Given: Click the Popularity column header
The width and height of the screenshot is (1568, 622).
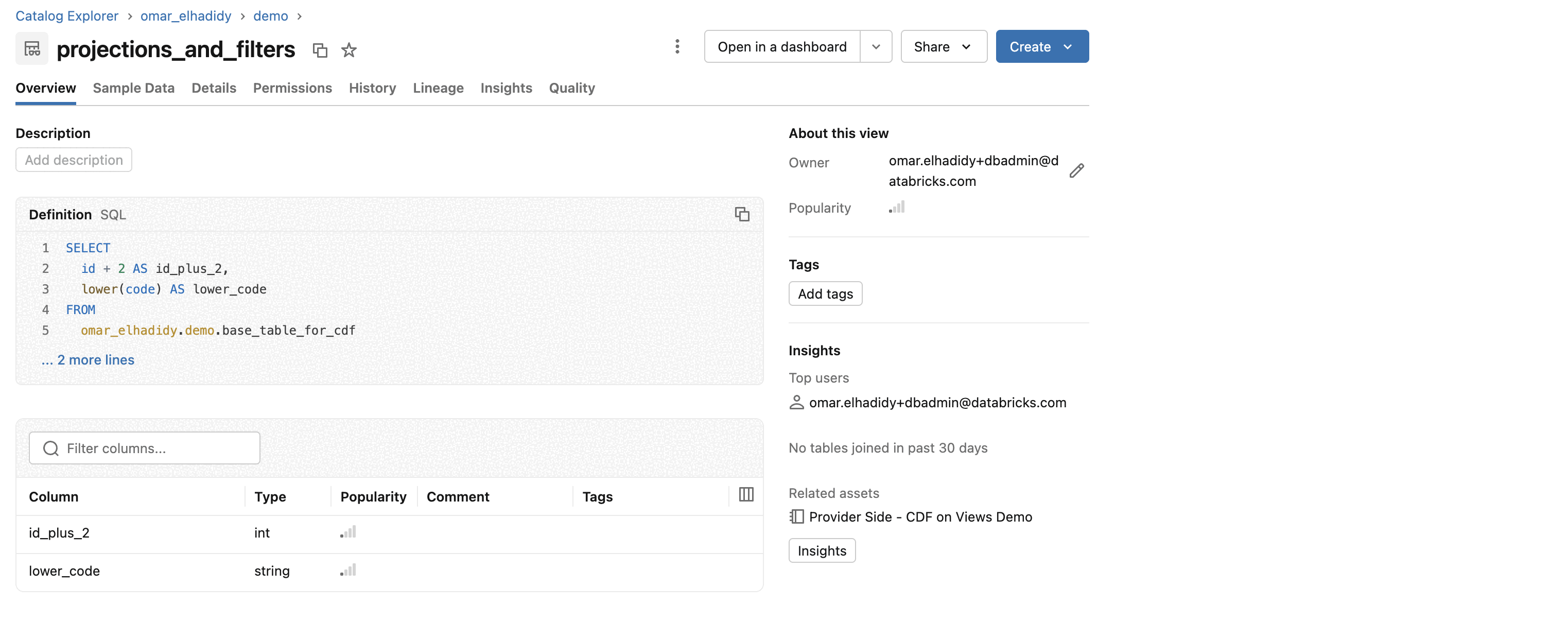Looking at the screenshot, I should click(373, 497).
